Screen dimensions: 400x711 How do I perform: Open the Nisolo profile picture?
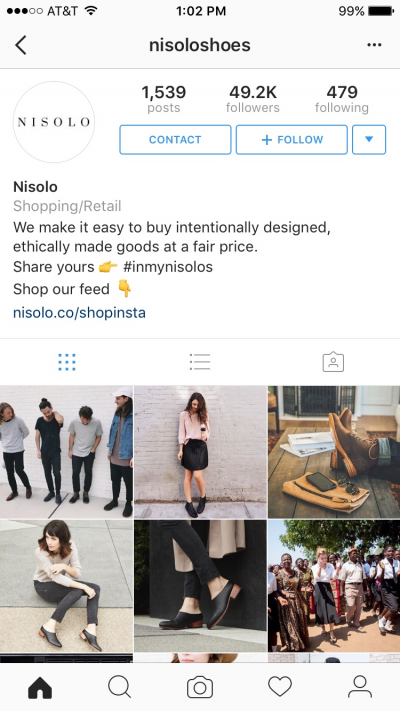pos(54,122)
